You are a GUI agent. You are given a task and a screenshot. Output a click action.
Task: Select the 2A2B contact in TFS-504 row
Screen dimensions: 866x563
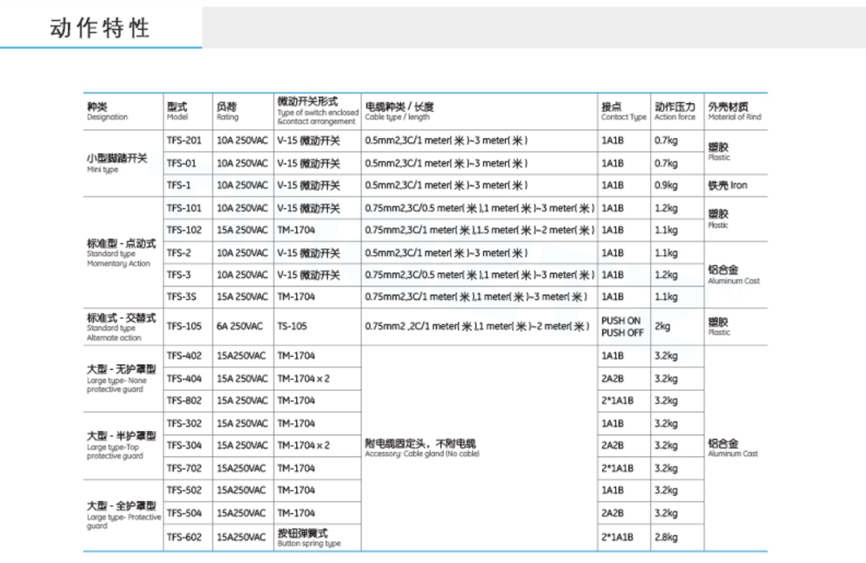(x=612, y=513)
